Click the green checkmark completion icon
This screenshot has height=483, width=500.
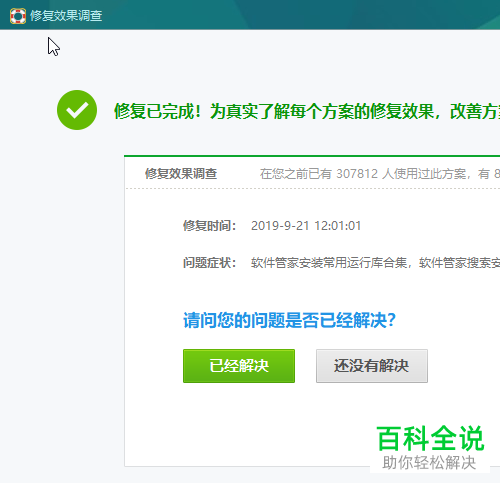77,110
